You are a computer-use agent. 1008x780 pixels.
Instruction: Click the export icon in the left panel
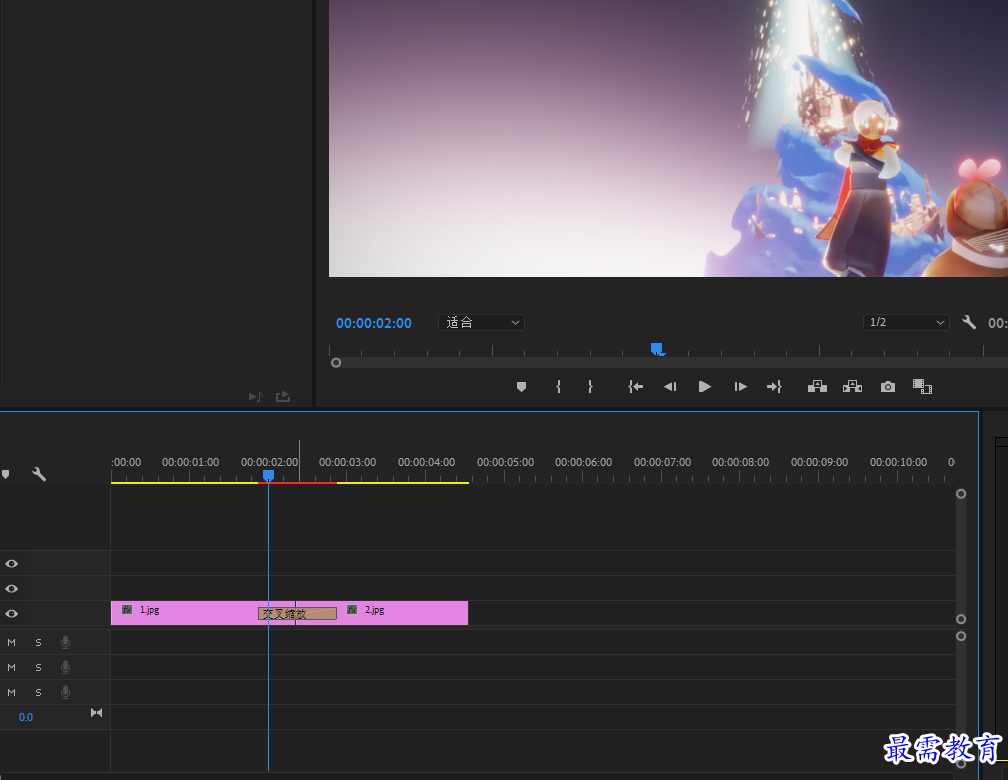coord(283,397)
